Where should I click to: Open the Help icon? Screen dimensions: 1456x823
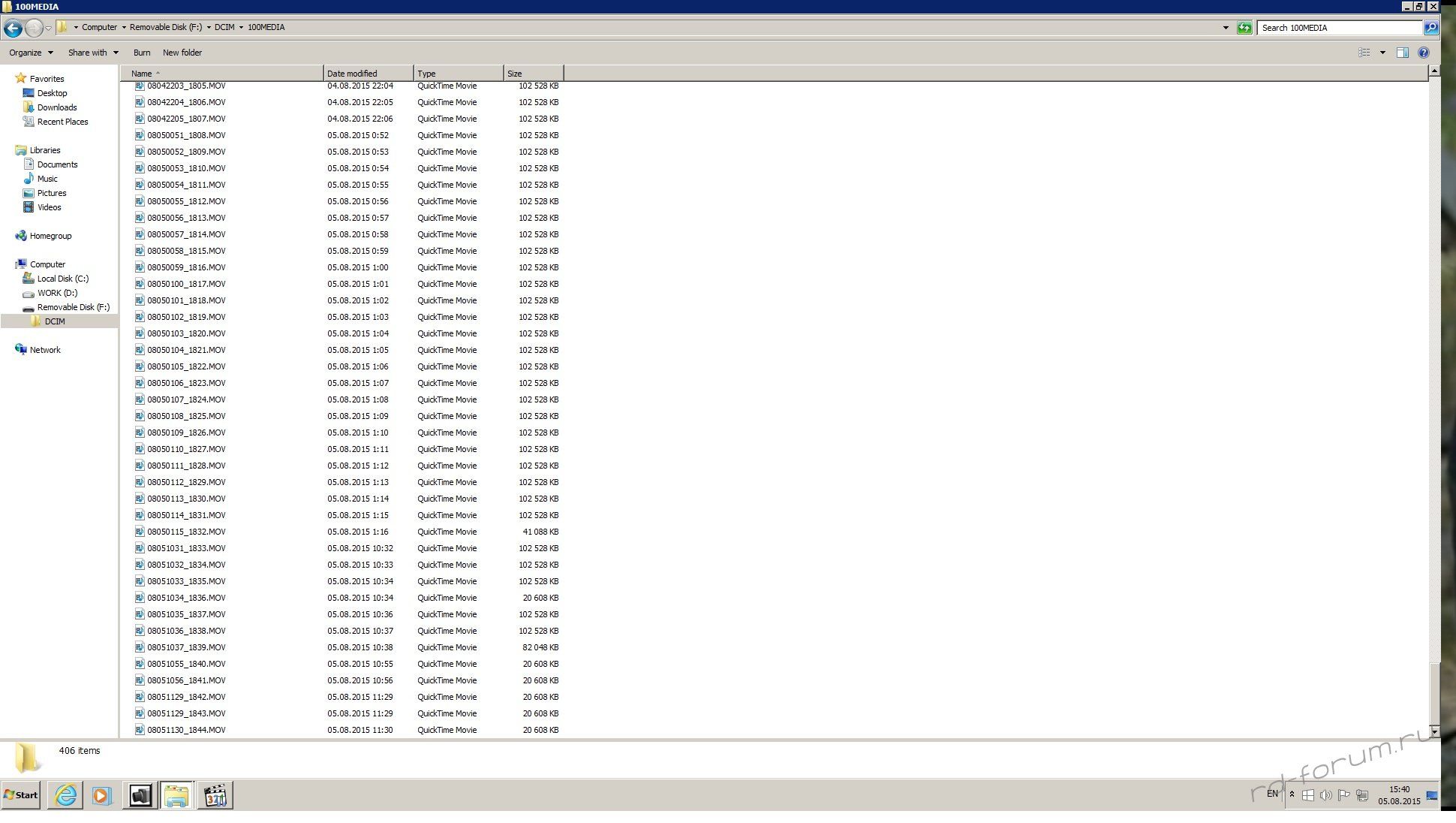(x=1424, y=53)
